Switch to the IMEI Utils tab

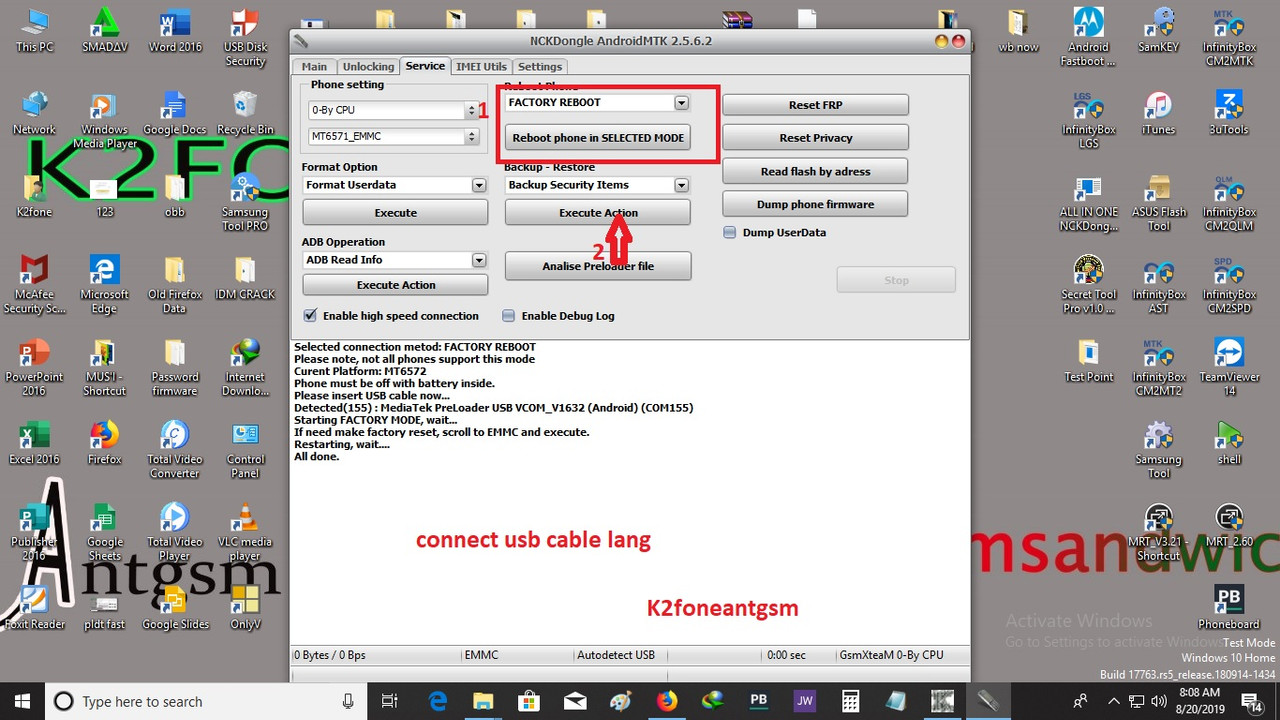coord(481,67)
